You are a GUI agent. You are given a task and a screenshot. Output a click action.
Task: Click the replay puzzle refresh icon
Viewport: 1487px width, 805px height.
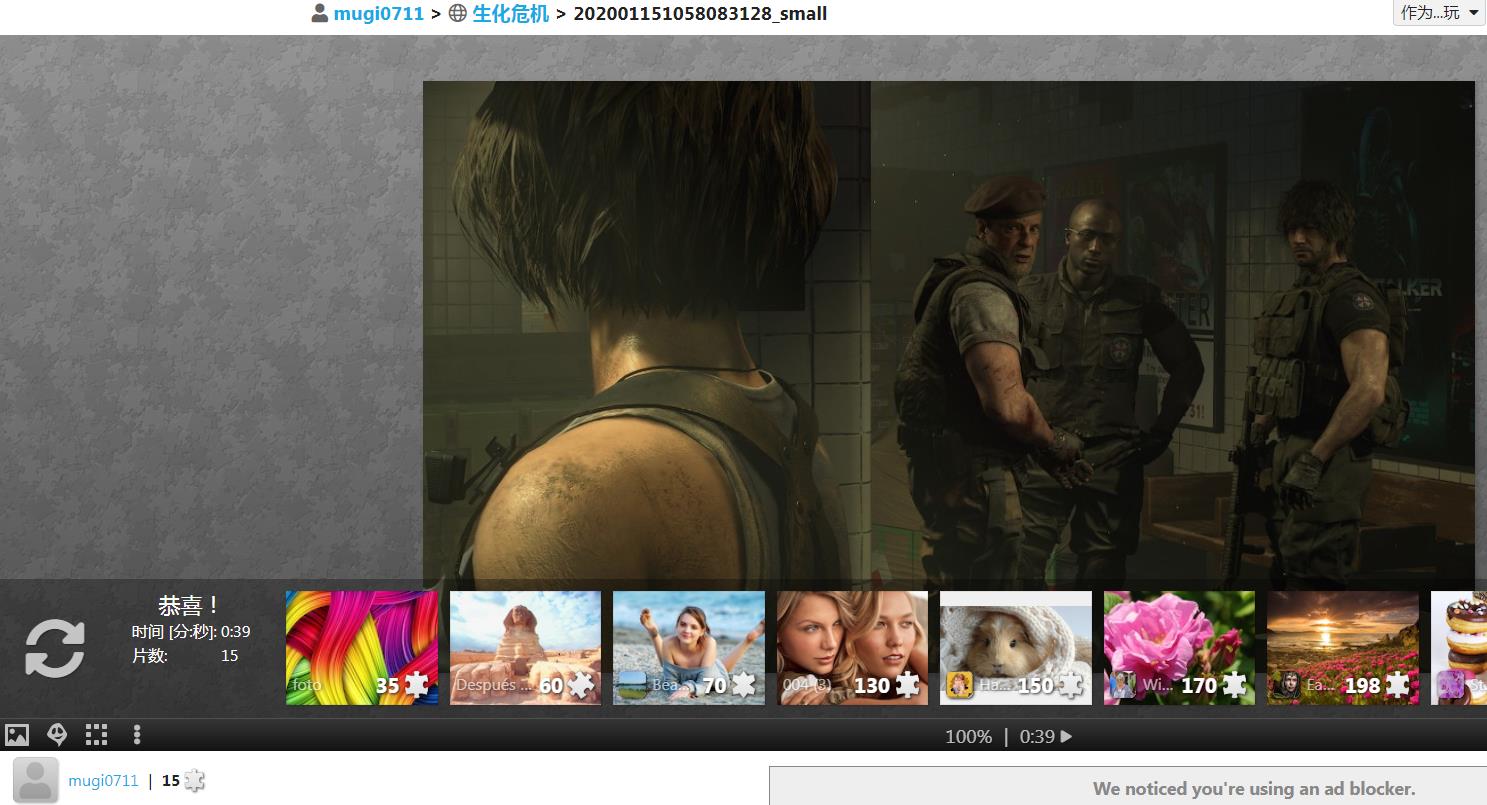coord(55,648)
